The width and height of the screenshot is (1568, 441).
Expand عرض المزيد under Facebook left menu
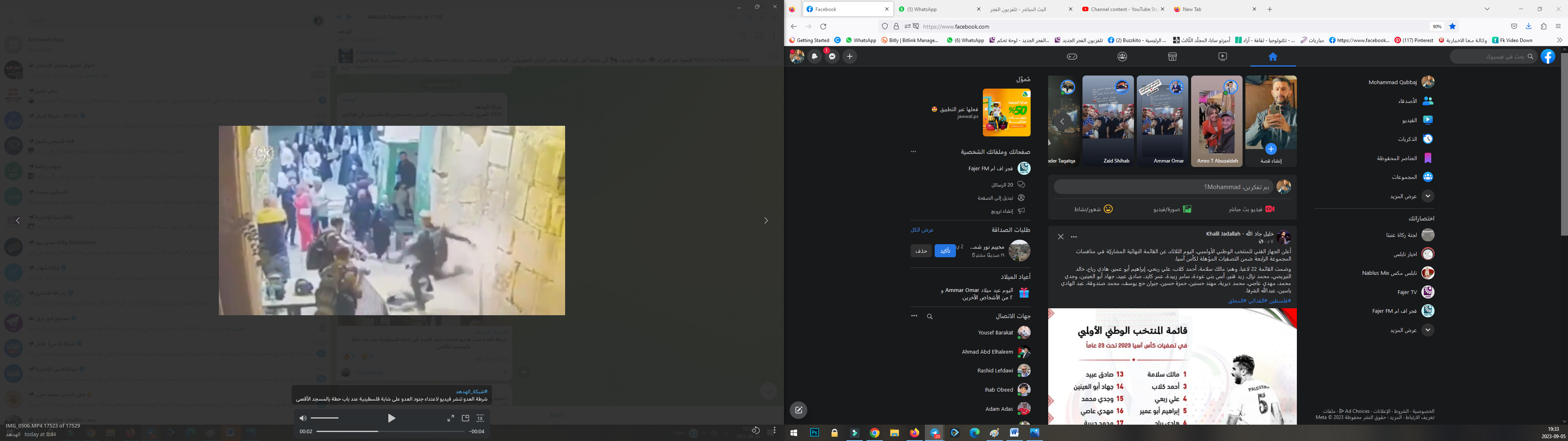pyautogui.click(x=1412, y=196)
